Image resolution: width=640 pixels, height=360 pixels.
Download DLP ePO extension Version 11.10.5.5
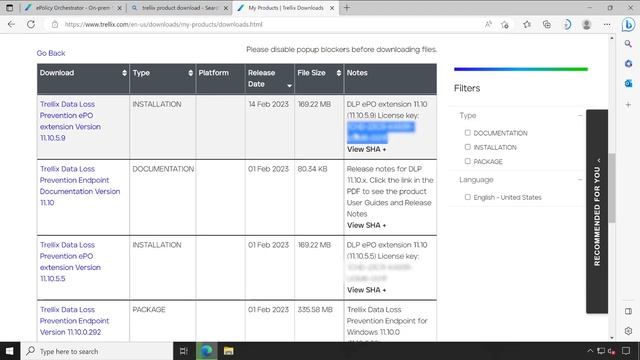70,262
